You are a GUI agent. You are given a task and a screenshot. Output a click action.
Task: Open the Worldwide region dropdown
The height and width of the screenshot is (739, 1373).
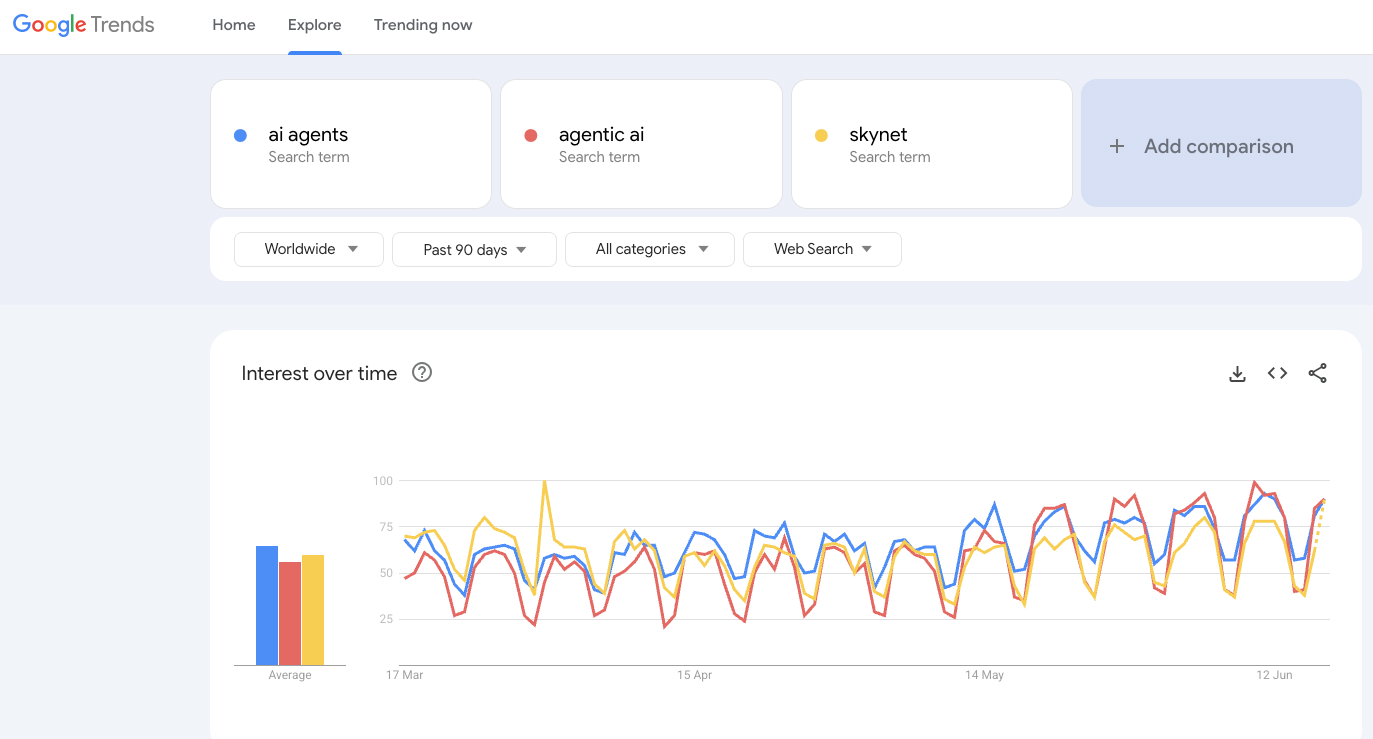click(309, 249)
